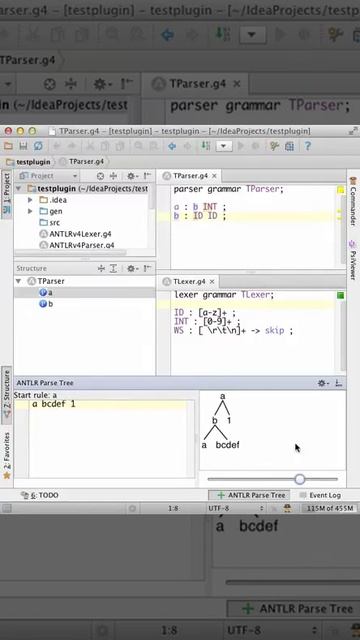Screen dimensions: 360x640
Task: Click the Save All toolbar icon
Action: [23, 146]
